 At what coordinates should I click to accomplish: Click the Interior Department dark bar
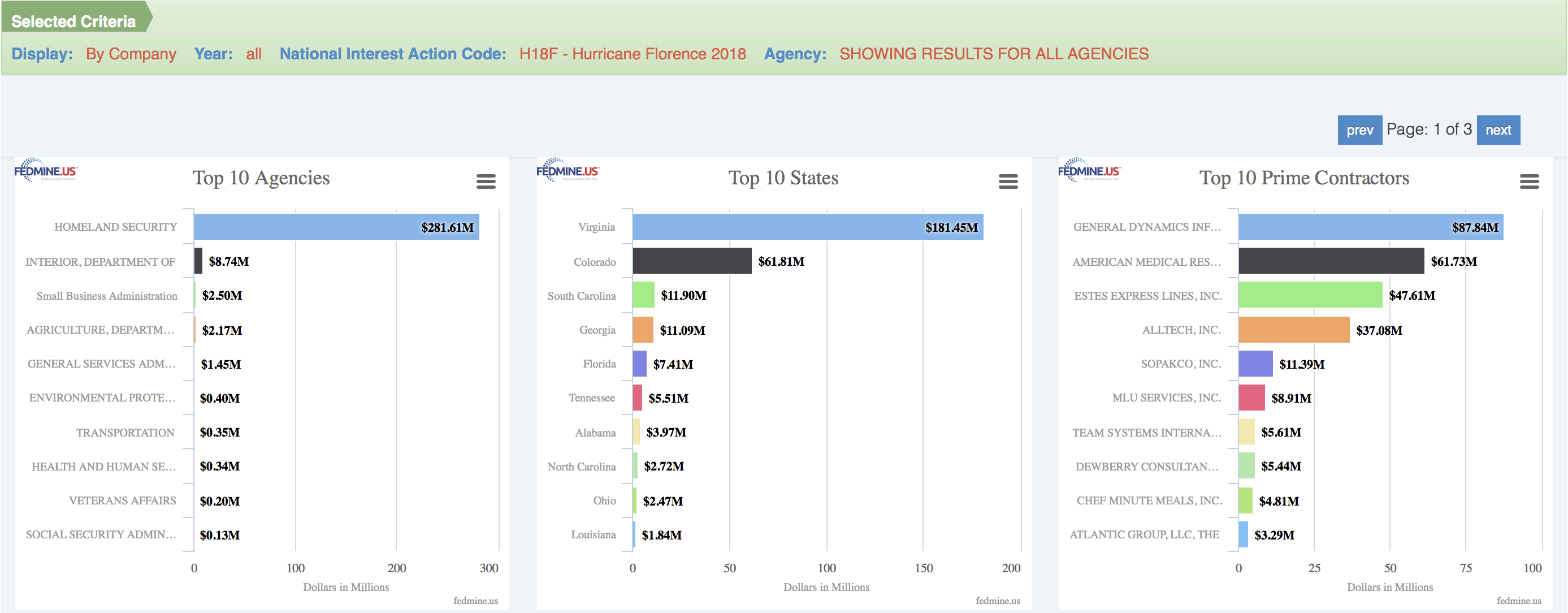point(198,261)
